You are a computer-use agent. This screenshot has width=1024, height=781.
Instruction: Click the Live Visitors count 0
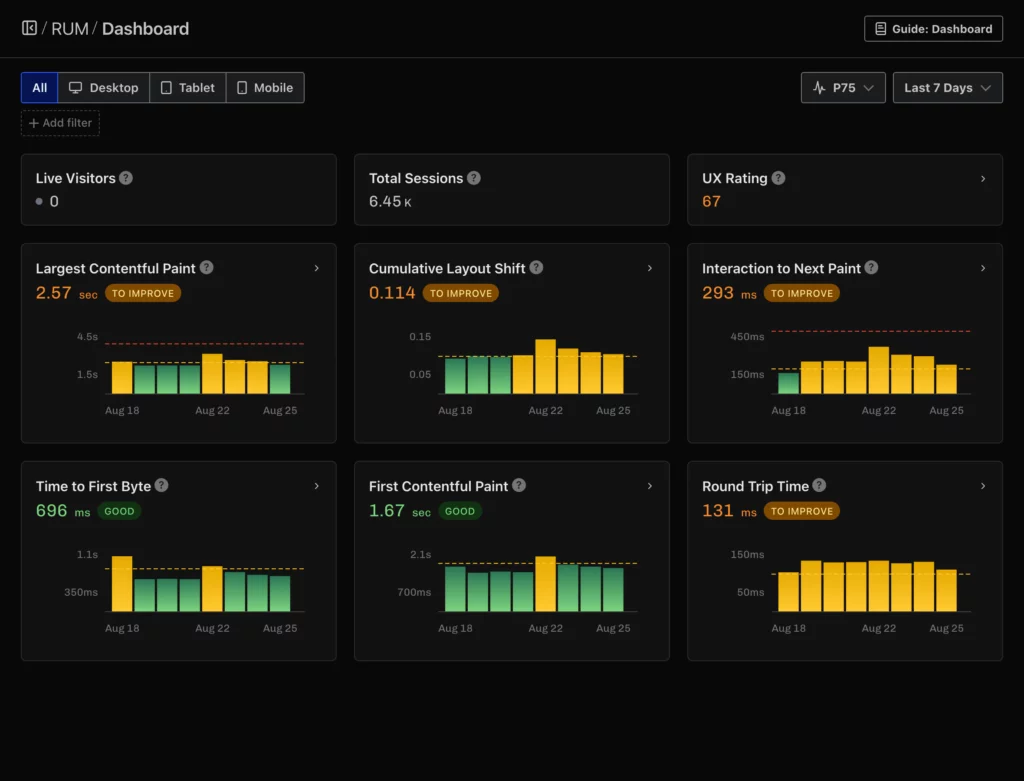pos(54,201)
